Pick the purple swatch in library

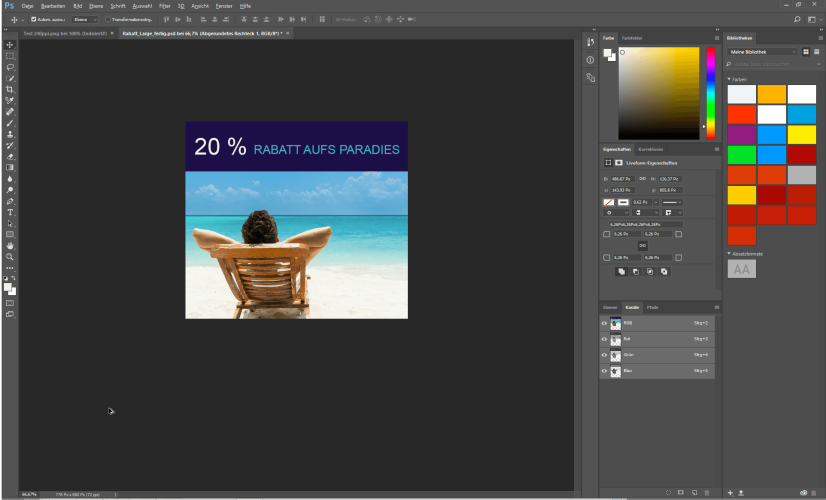742,134
